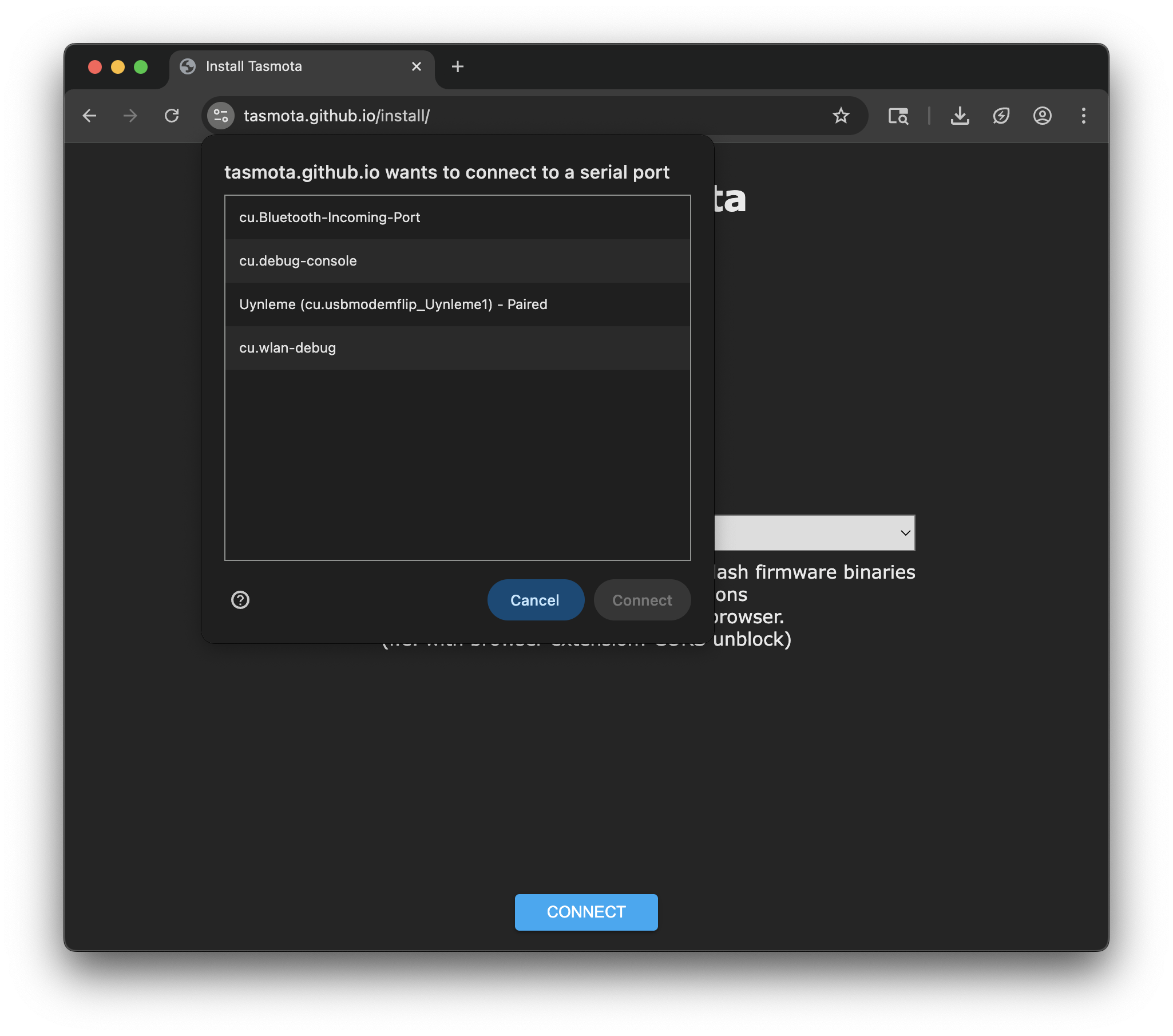The width and height of the screenshot is (1173, 1036).
Task: Click the forward navigation arrow
Action: (x=130, y=116)
